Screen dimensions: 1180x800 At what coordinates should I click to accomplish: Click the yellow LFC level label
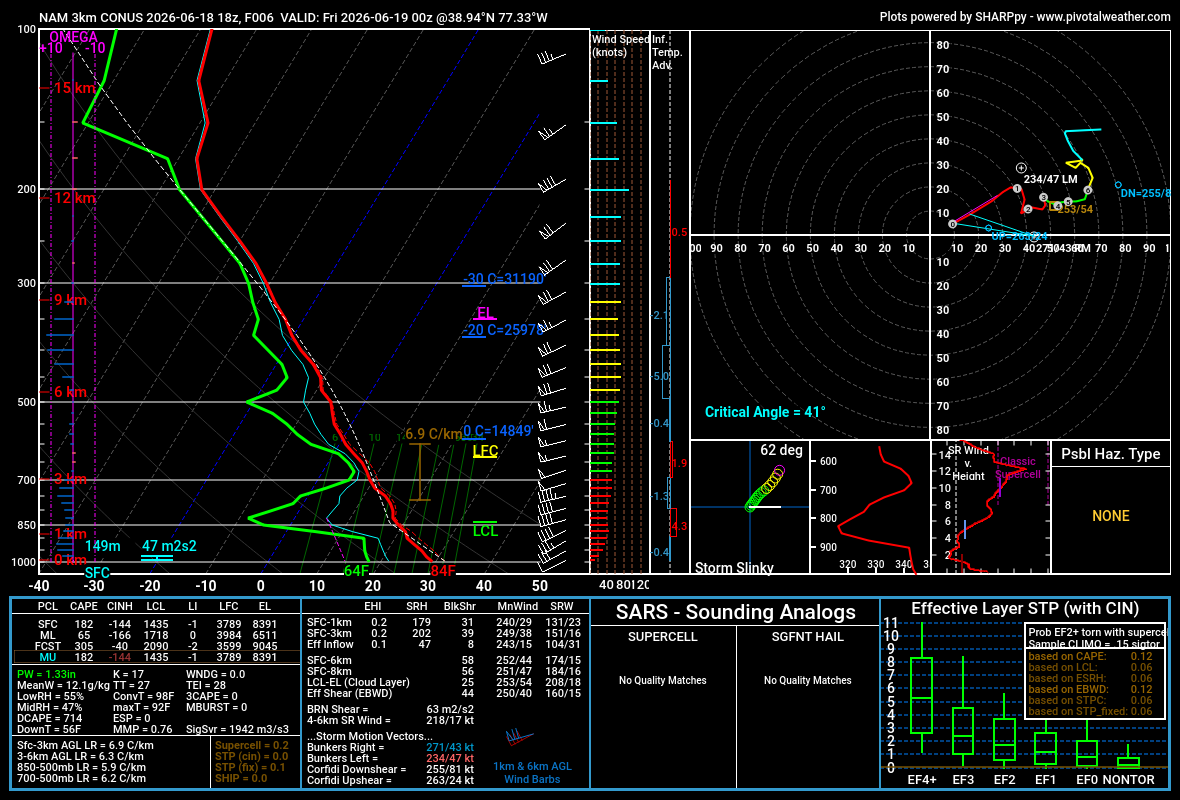(485, 451)
